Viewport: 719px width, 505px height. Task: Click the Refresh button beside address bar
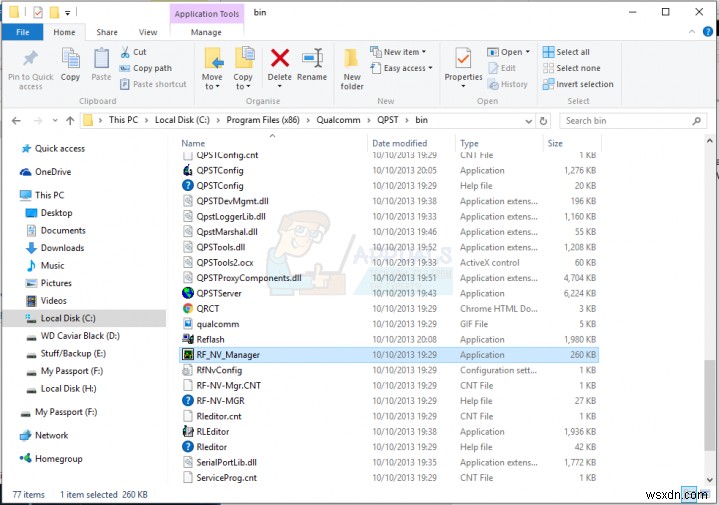(543, 121)
